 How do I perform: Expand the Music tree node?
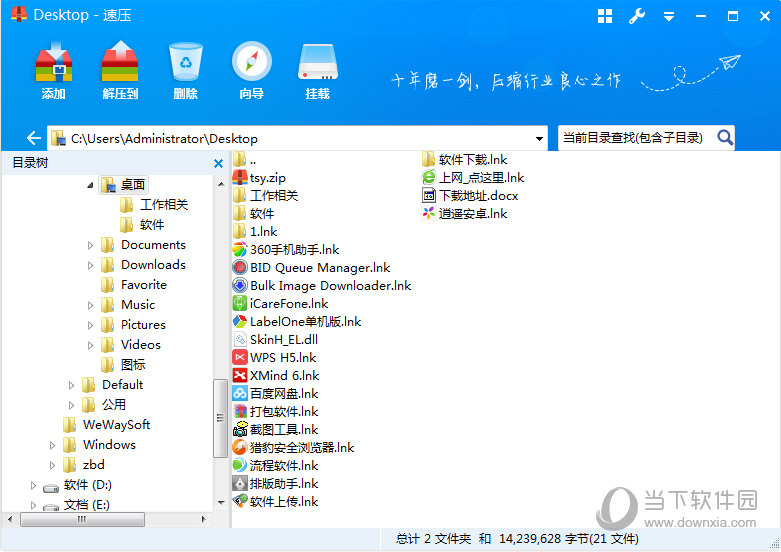(x=90, y=305)
